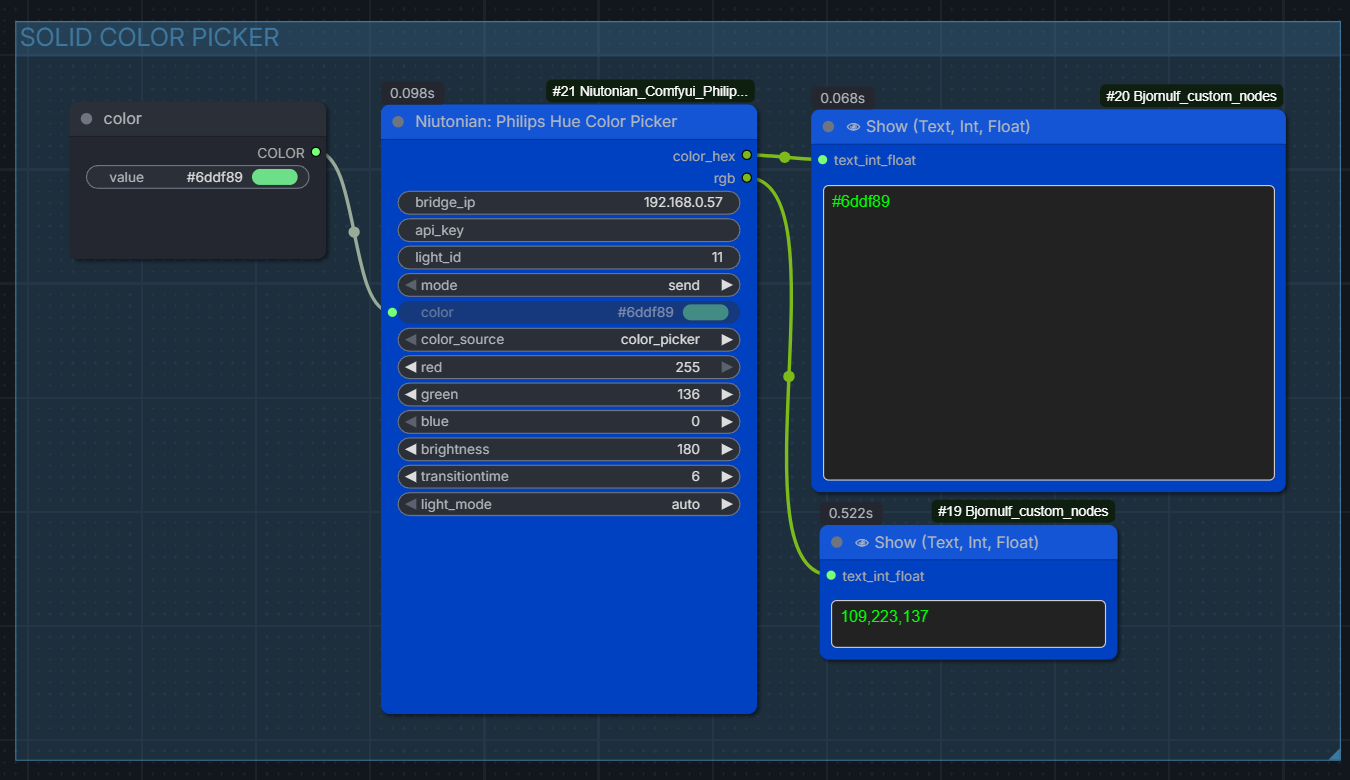Image resolution: width=1350 pixels, height=780 pixels.
Task: Click the color_hex output port
Action: coord(746,155)
